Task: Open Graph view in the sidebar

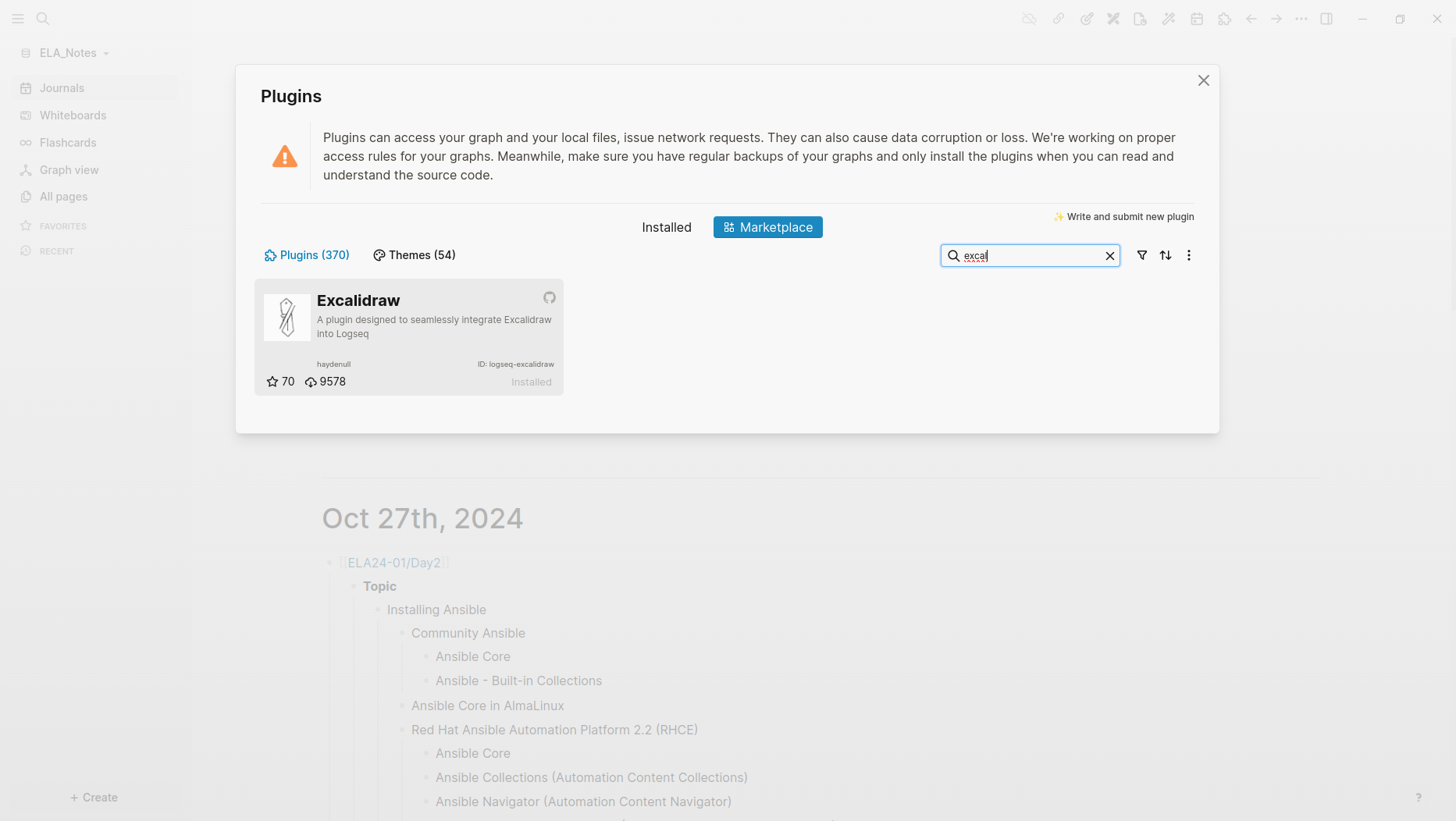Action: [94, 170]
